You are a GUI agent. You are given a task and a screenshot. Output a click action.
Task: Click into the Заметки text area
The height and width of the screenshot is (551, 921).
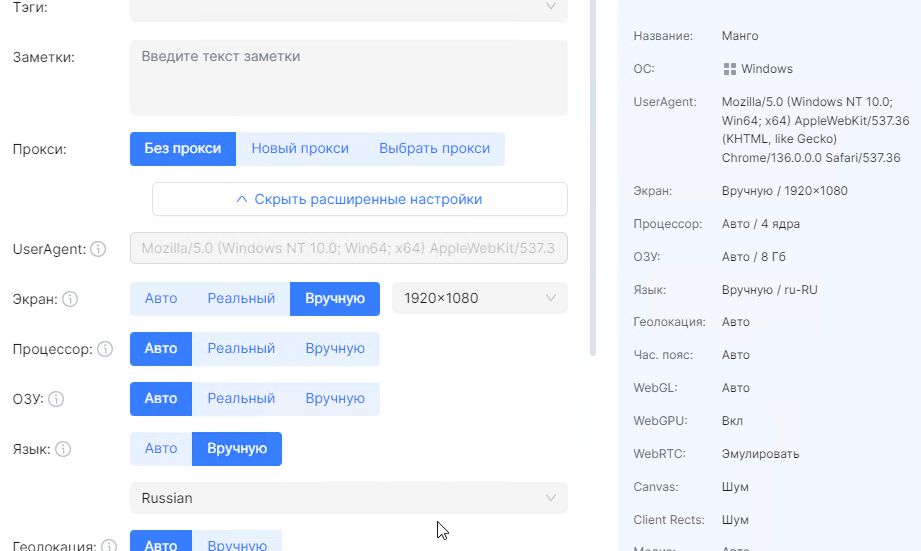[348, 78]
